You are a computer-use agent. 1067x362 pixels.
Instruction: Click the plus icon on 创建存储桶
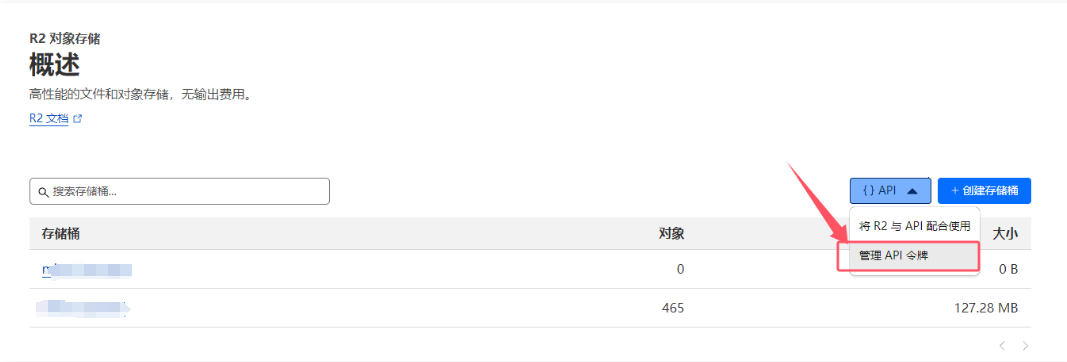(x=954, y=191)
